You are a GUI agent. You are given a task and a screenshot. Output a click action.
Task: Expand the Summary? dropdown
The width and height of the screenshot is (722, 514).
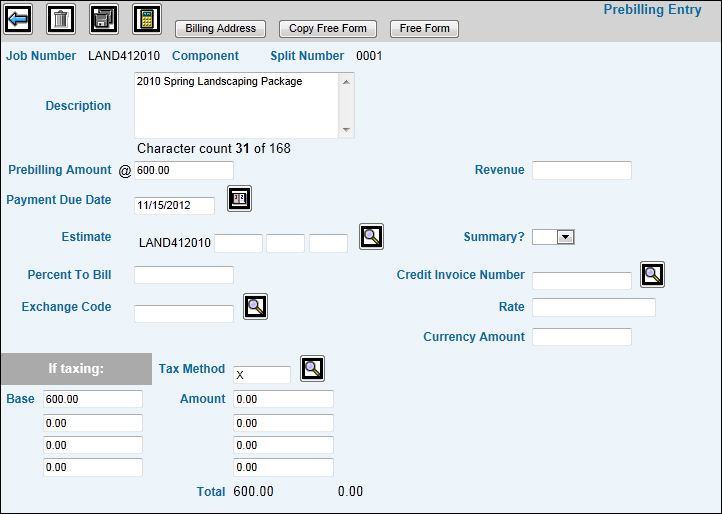tap(565, 237)
